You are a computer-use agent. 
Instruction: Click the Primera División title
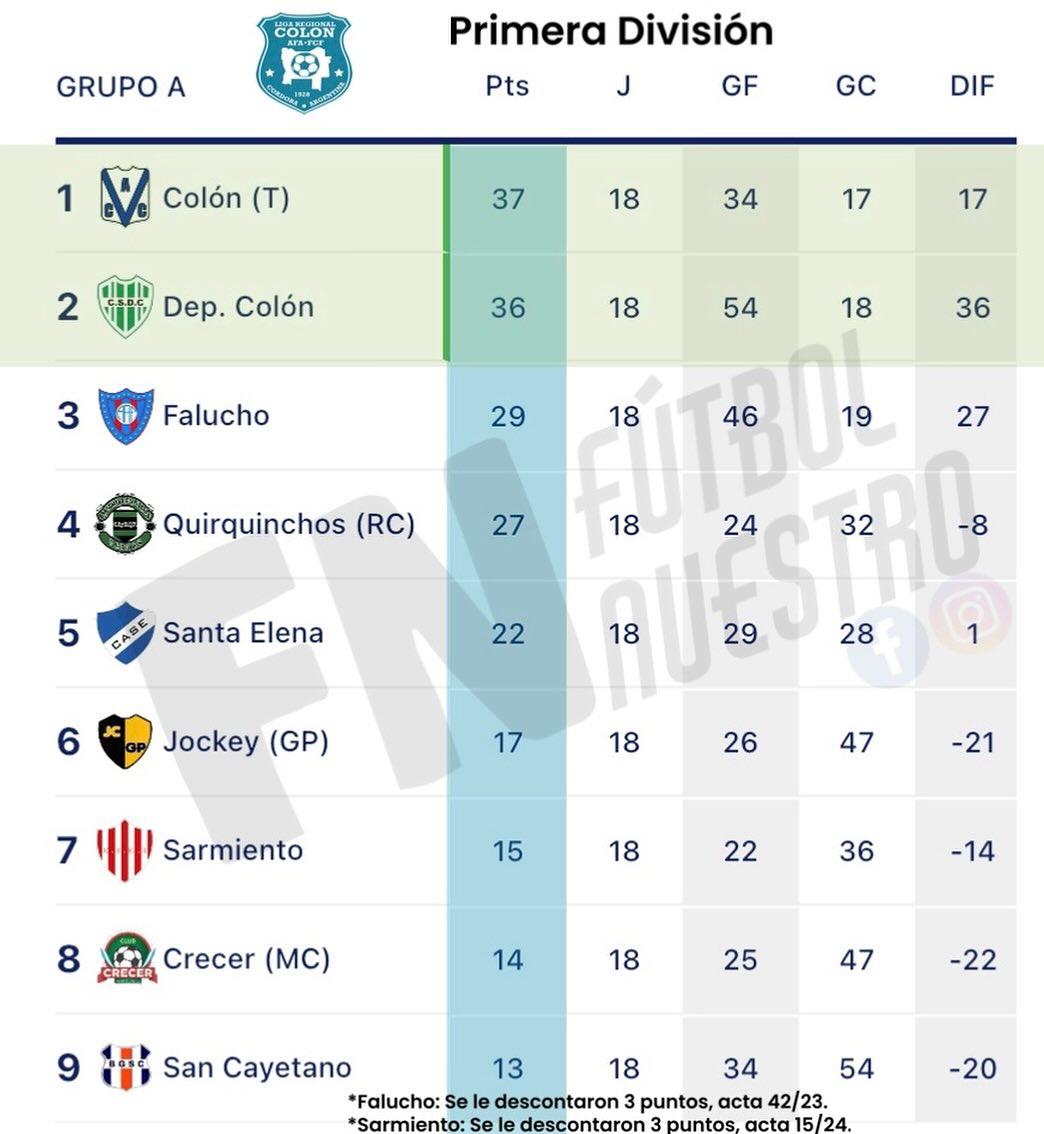tap(610, 31)
